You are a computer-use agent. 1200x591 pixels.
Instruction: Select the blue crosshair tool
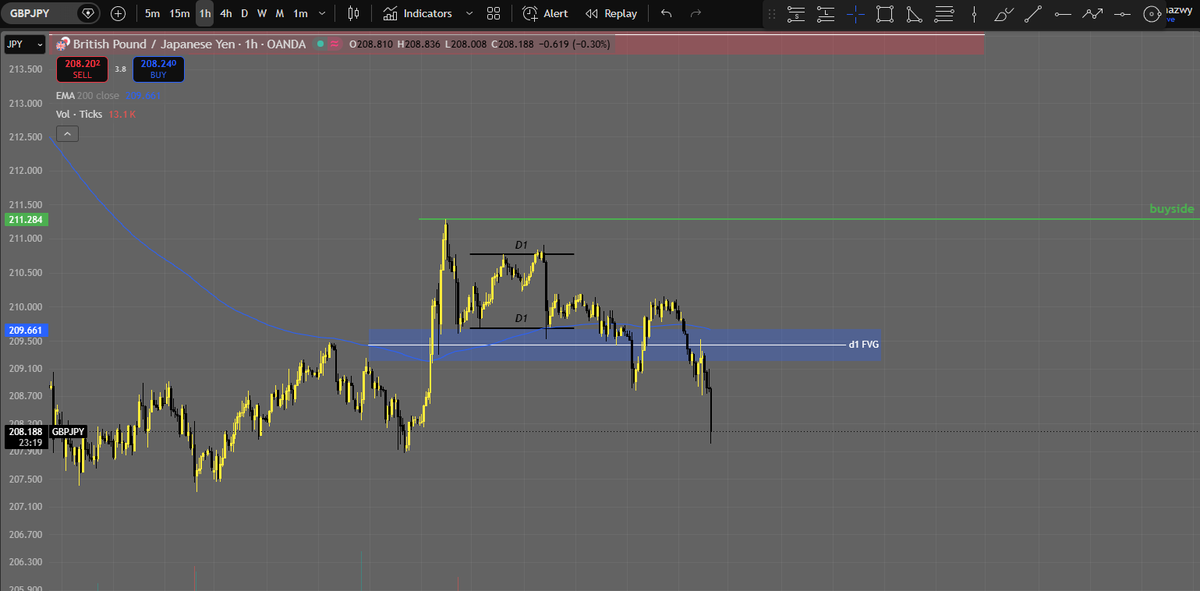856,14
